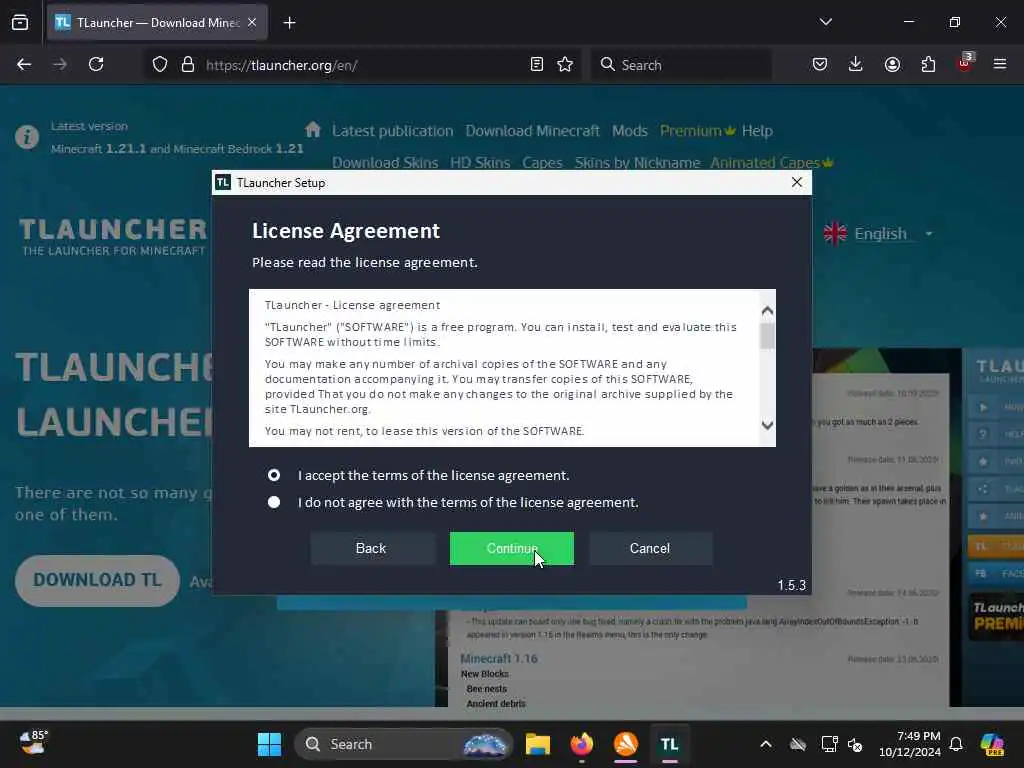This screenshot has width=1024, height=768.
Task: Open the Copilot preview icon
Action: pyautogui.click(x=992, y=744)
